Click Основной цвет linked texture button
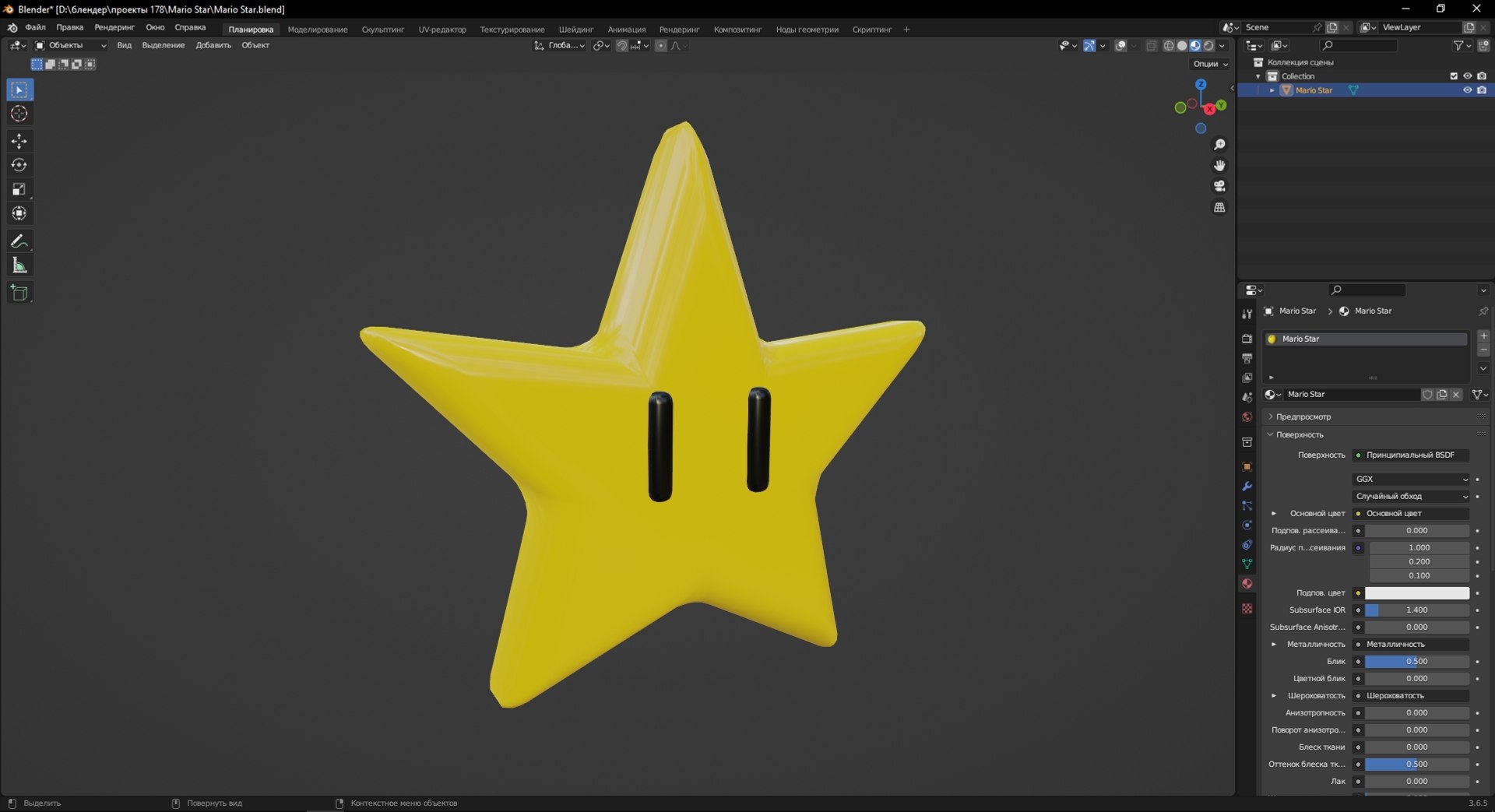This screenshot has width=1495, height=812. click(1411, 513)
